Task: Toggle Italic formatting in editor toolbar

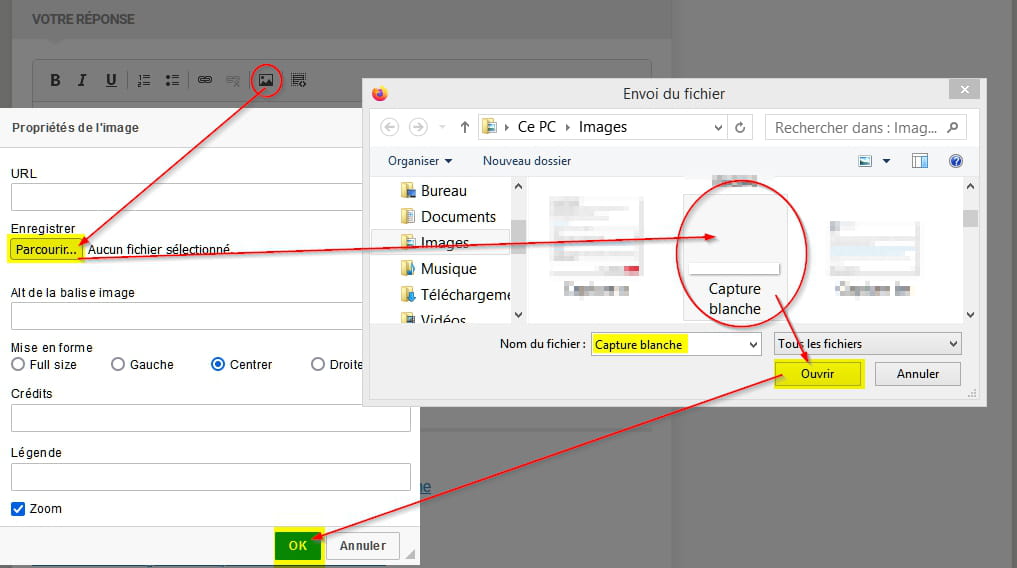Action: [83, 80]
